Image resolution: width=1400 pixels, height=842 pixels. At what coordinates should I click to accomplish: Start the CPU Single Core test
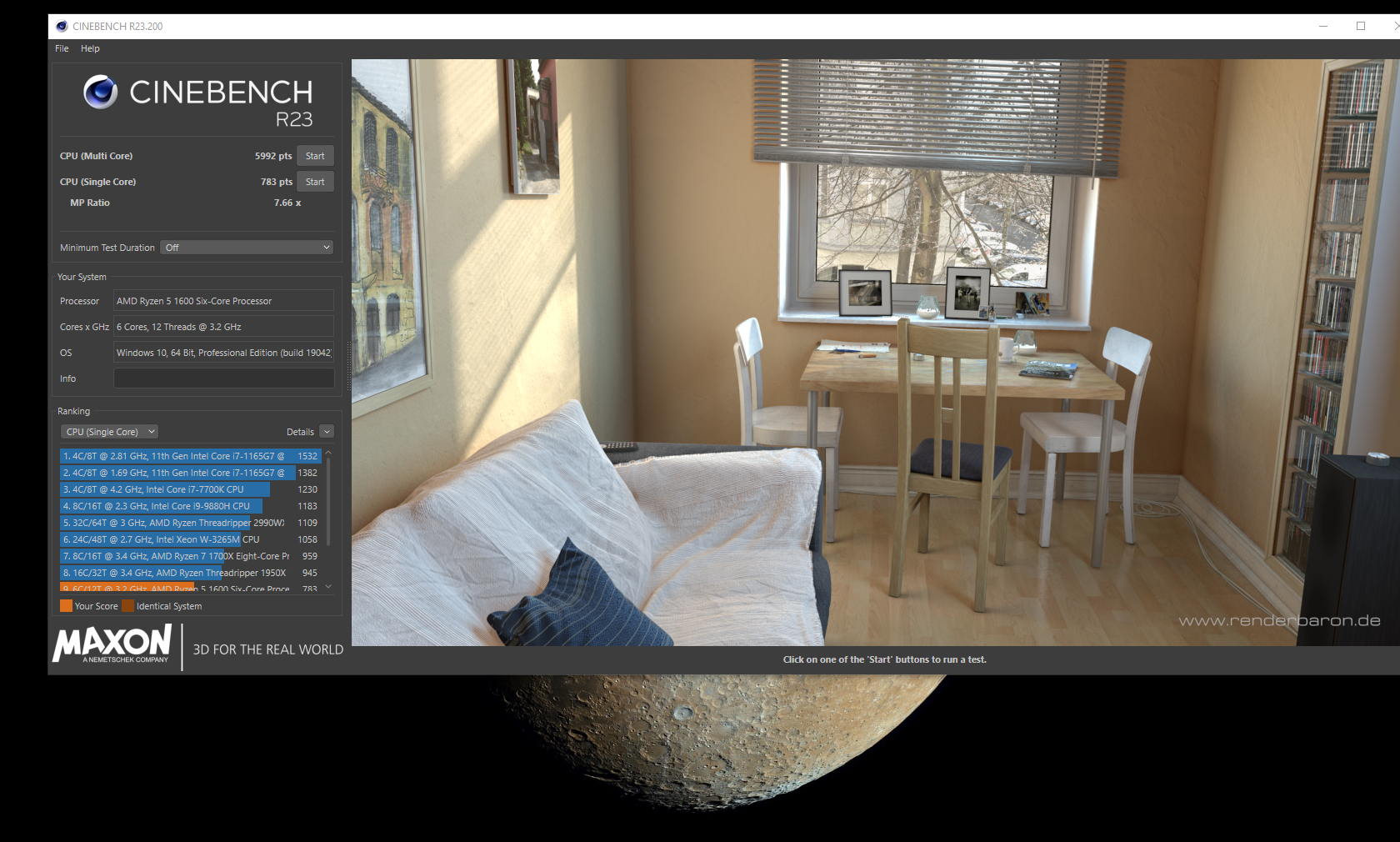coord(315,182)
